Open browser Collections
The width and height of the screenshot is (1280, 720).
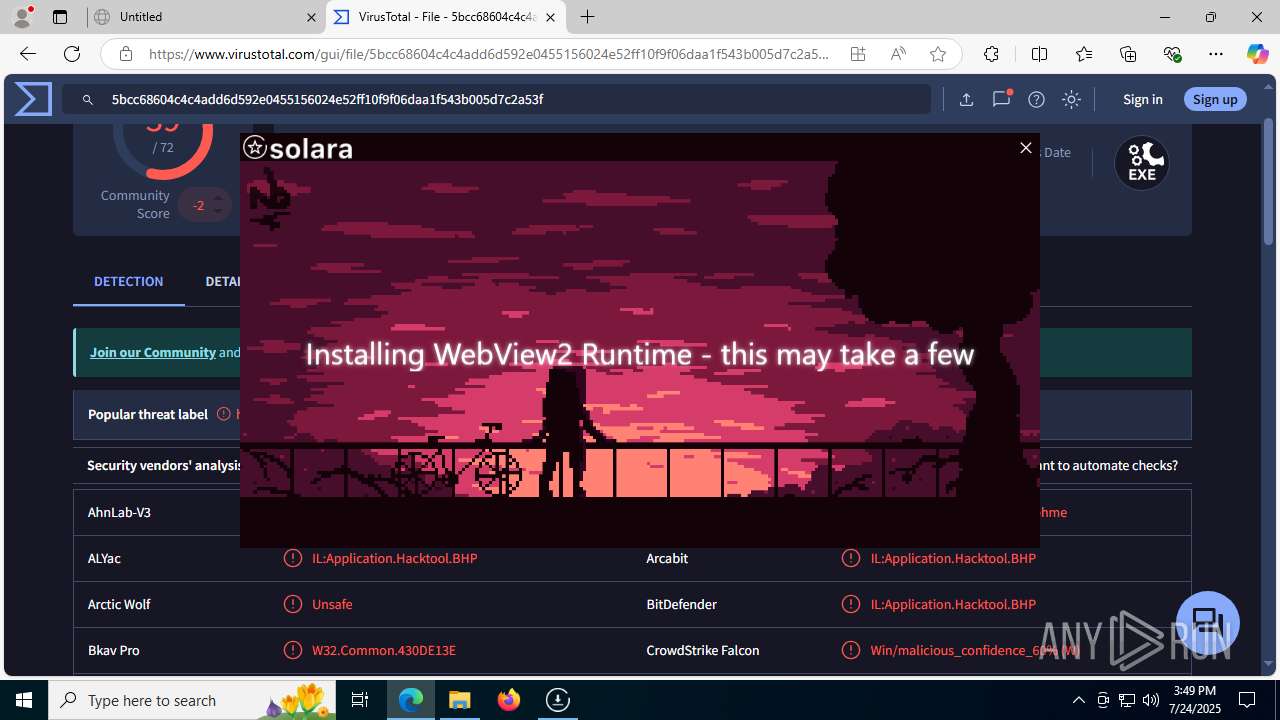[1128, 54]
